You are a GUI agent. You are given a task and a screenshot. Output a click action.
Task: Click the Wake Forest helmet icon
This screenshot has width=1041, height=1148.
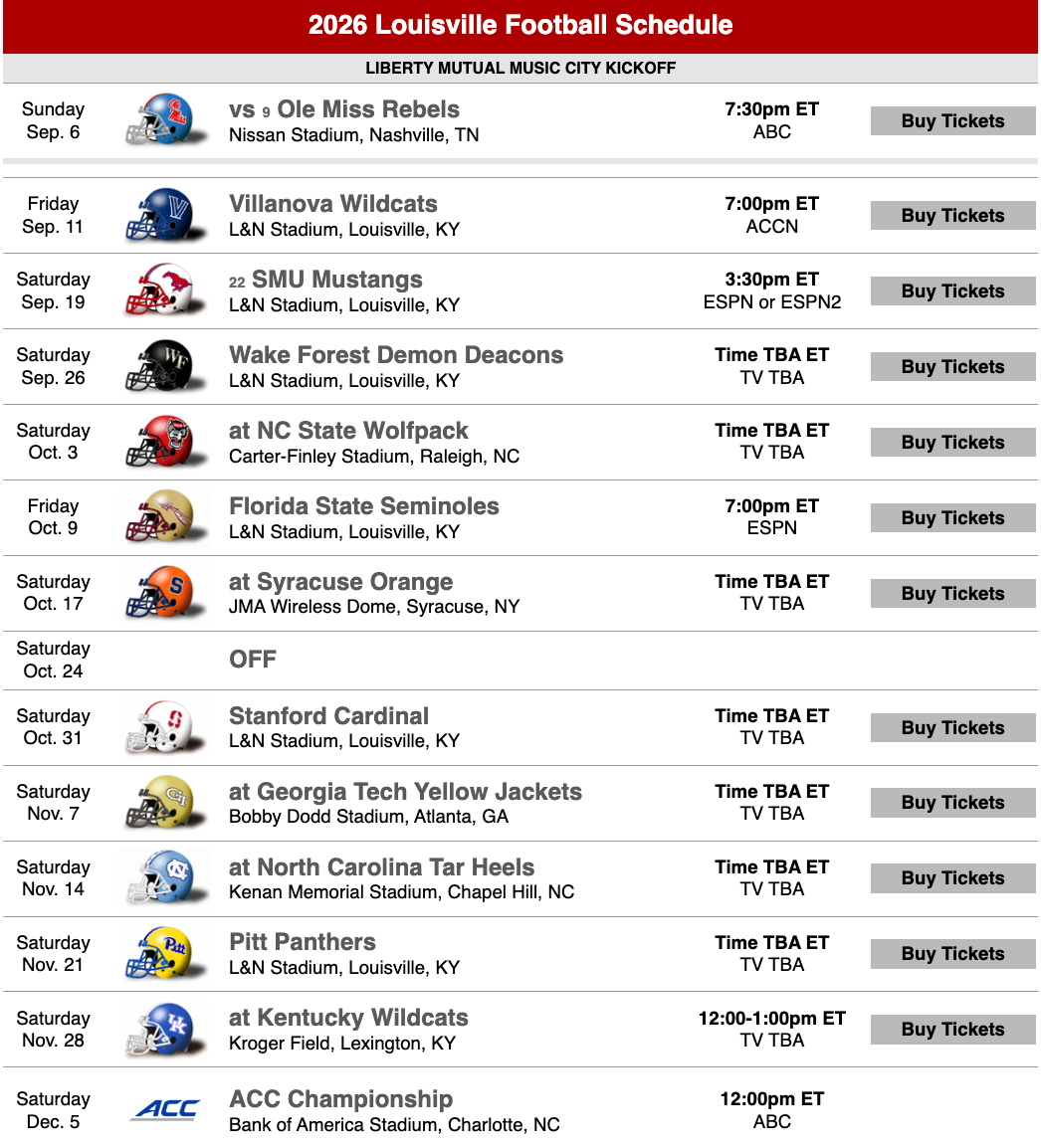(x=165, y=366)
